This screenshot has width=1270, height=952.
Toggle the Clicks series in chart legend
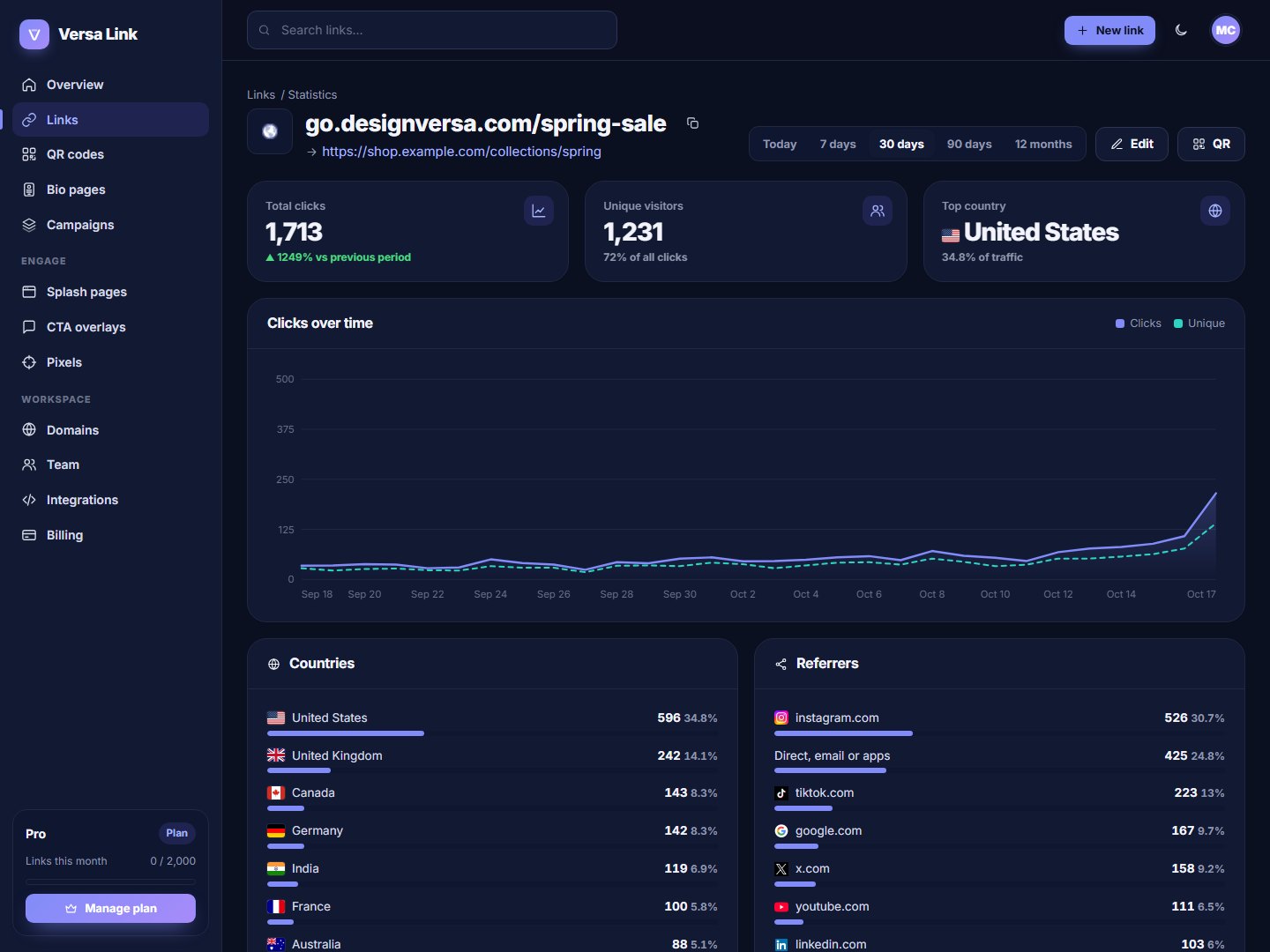(1139, 324)
